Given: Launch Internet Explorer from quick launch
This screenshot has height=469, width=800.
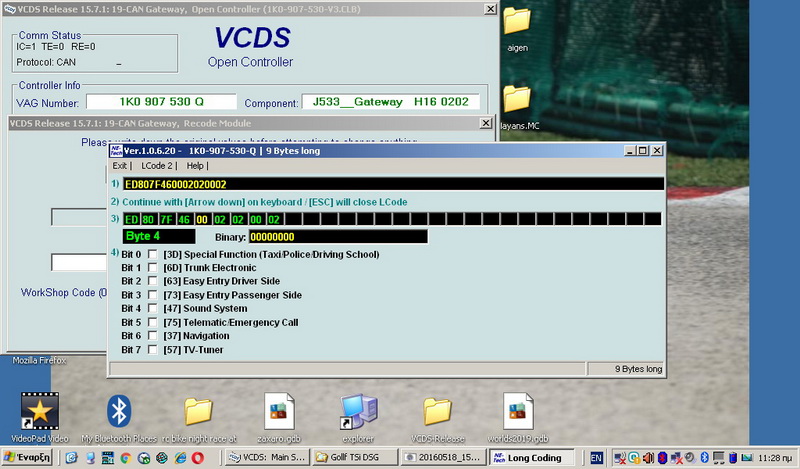Looking at the screenshot, I should 180,458.
